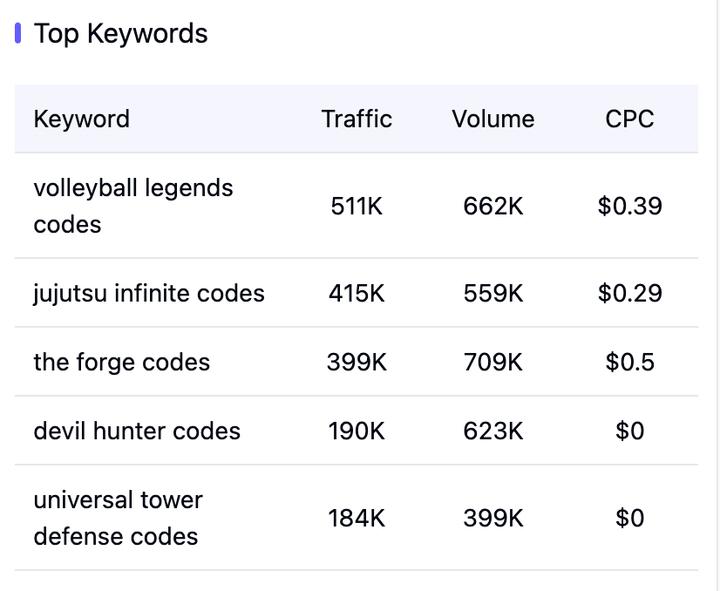Click the Volume column header

point(493,119)
